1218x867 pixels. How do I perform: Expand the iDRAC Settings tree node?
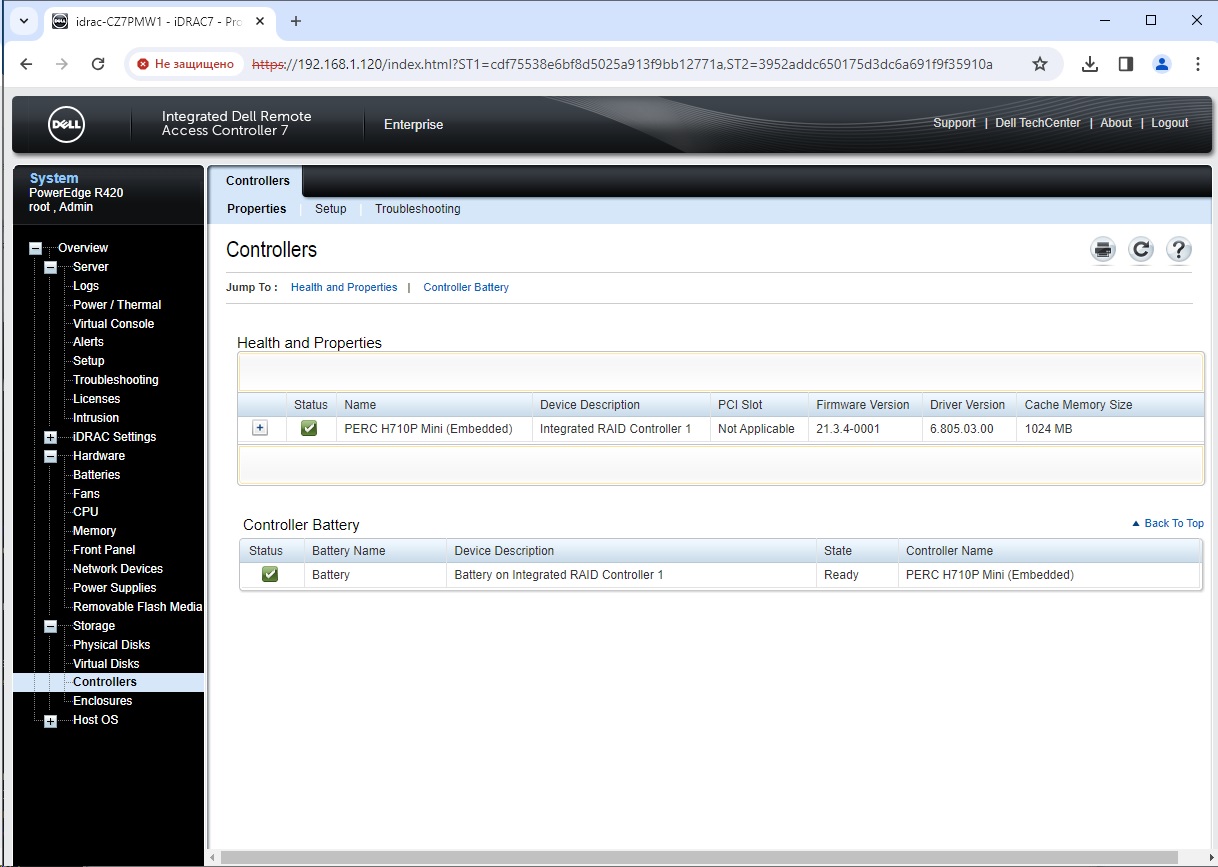point(51,437)
